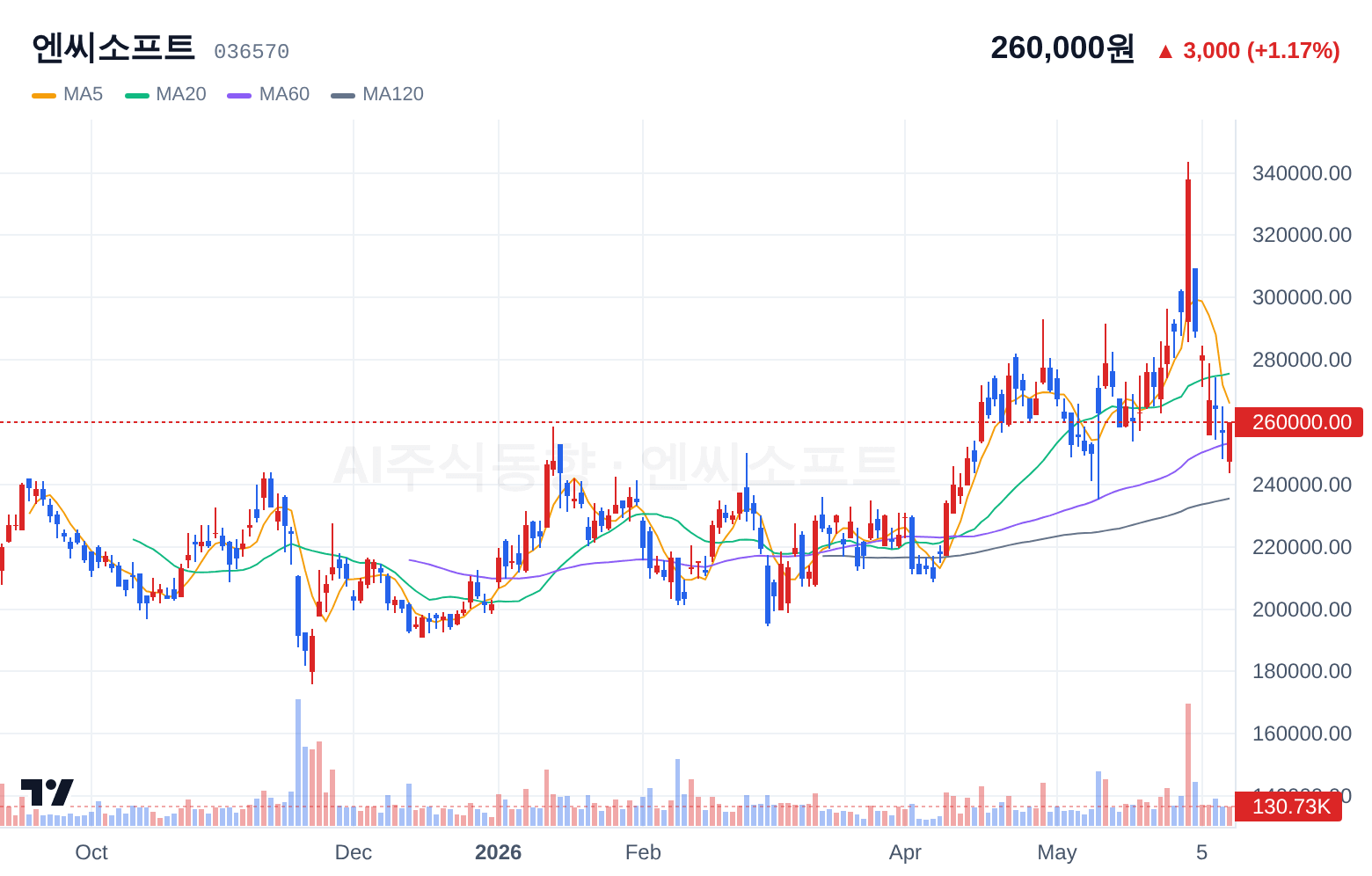
Task: Toggle the MA60 legend entry
Action: [x=268, y=94]
